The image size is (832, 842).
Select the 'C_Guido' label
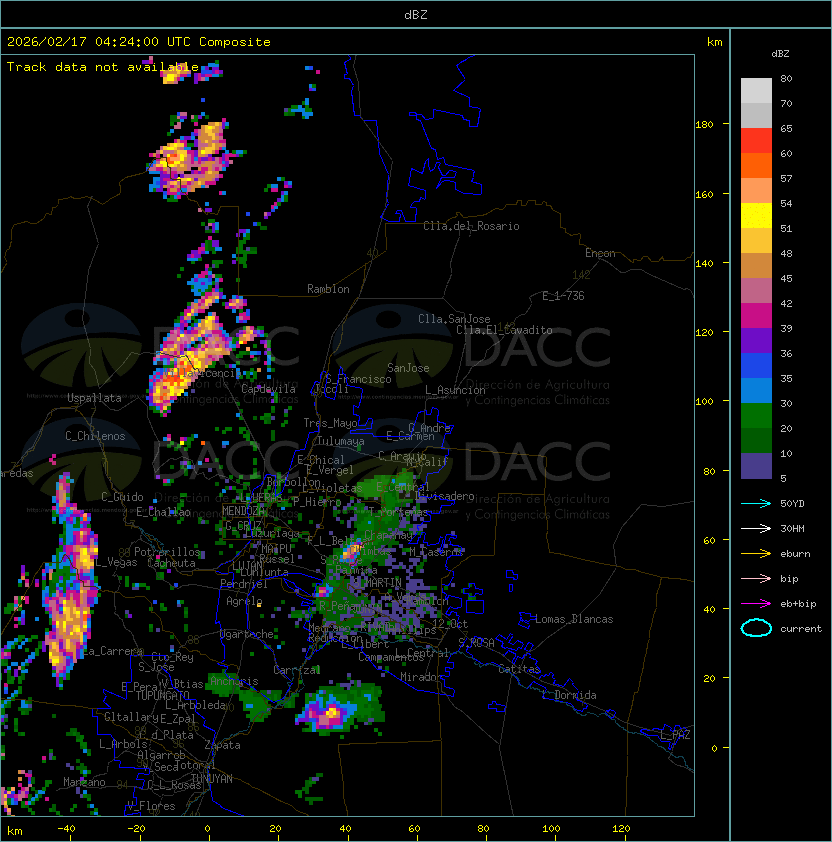click(x=122, y=497)
